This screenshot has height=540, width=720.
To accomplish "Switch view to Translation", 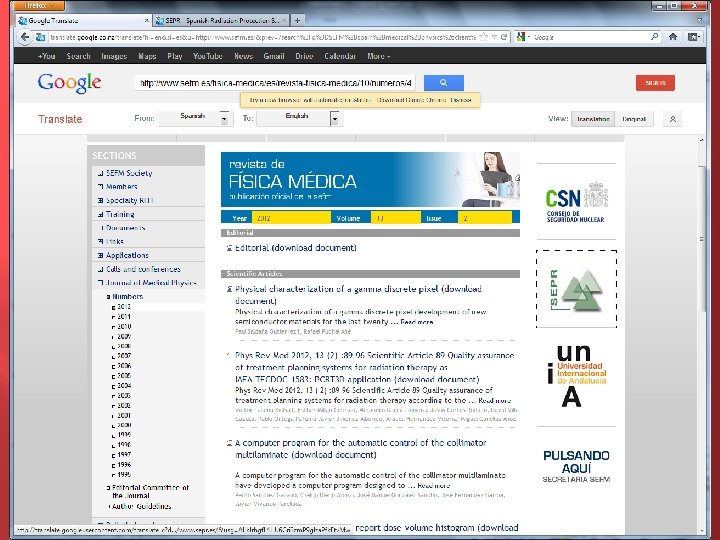I will (593, 119).
